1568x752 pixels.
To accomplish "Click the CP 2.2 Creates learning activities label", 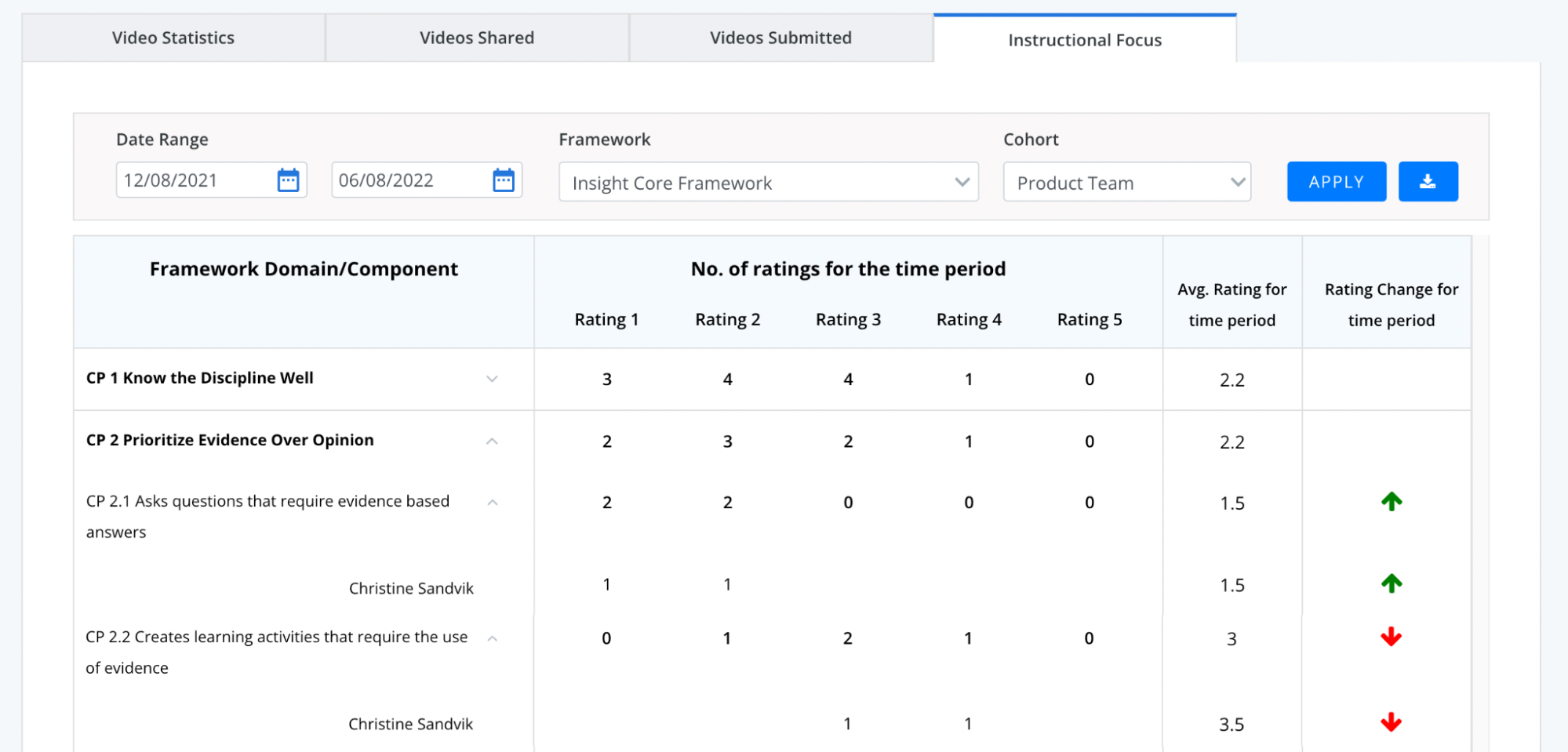I will (x=277, y=652).
